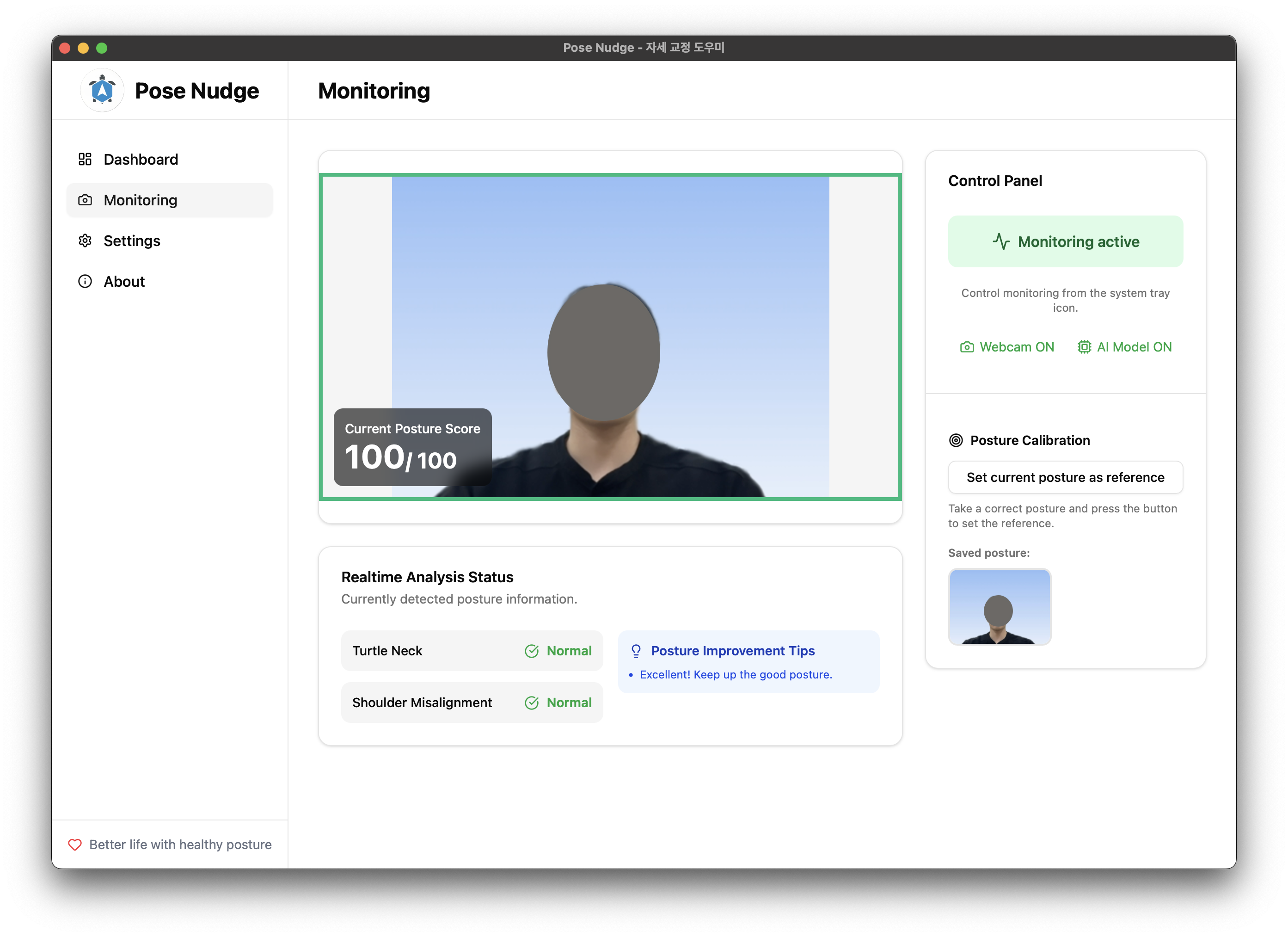The width and height of the screenshot is (1288, 937).
Task: Click the Monitoring camera icon in the sidebar
Action: pos(85,200)
